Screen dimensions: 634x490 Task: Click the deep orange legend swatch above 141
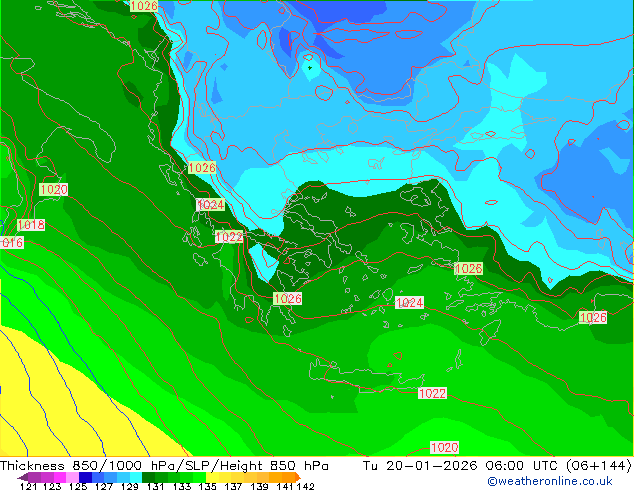tap(288, 477)
